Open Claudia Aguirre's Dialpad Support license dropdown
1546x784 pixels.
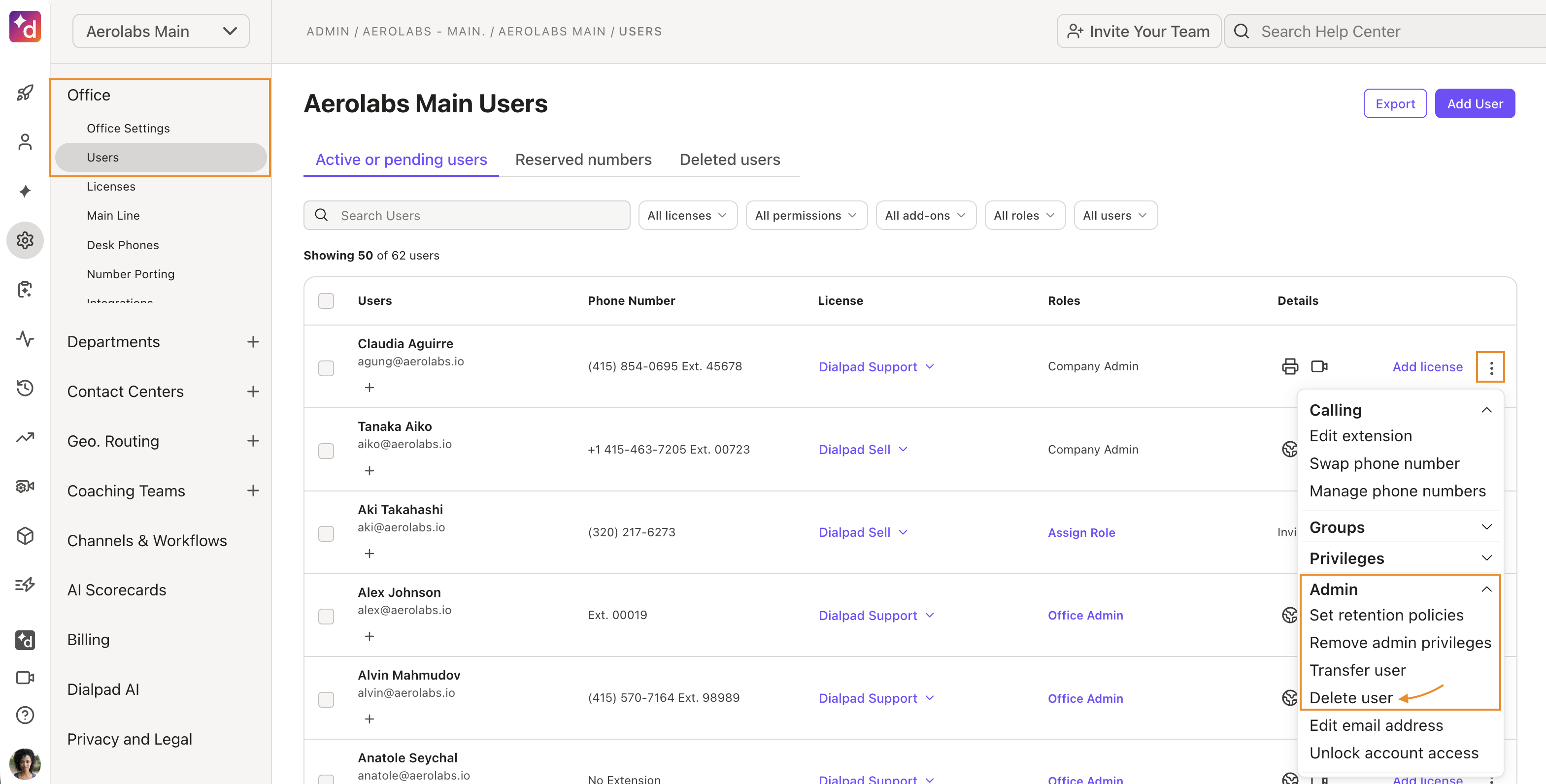coord(877,366)
